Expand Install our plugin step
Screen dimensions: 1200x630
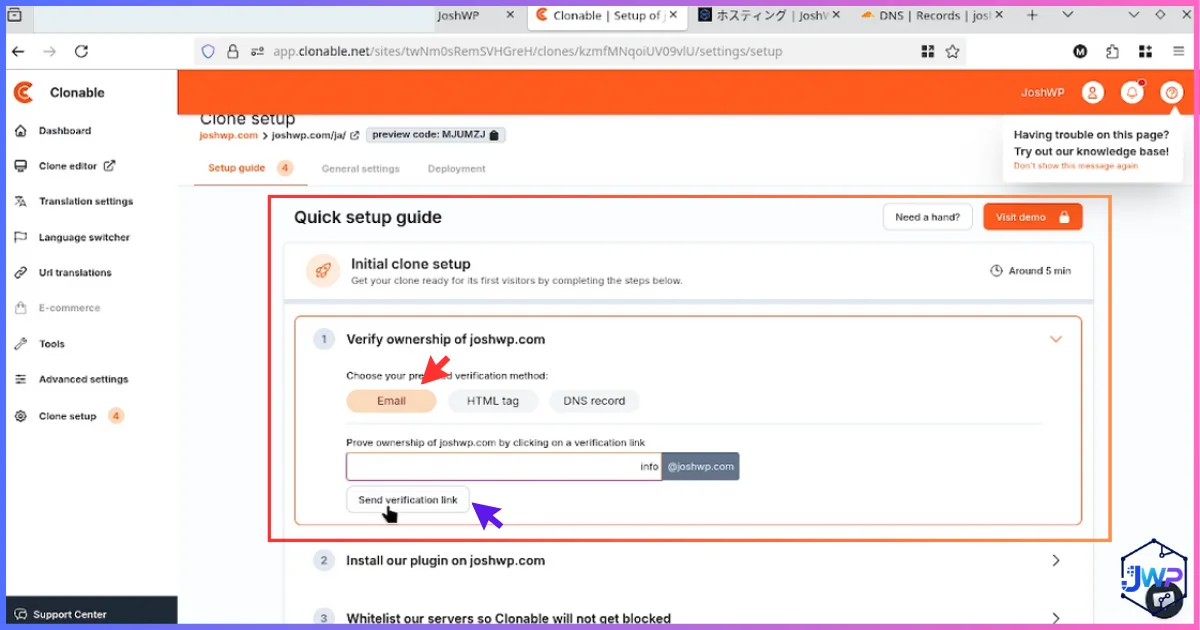click(x=1056, y=561)
